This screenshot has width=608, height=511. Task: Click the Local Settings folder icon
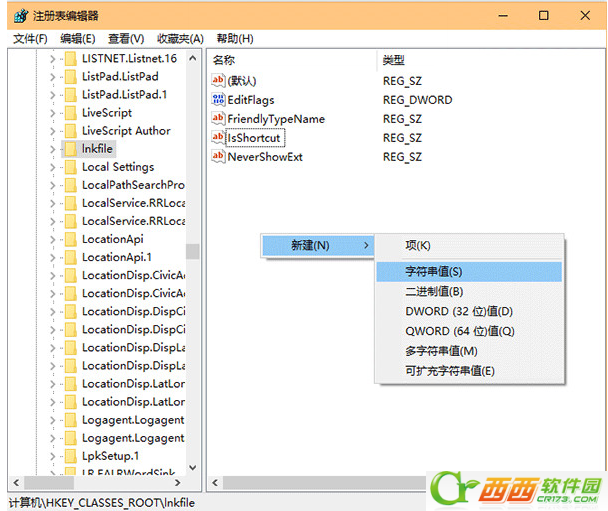(x=71, y=167)
